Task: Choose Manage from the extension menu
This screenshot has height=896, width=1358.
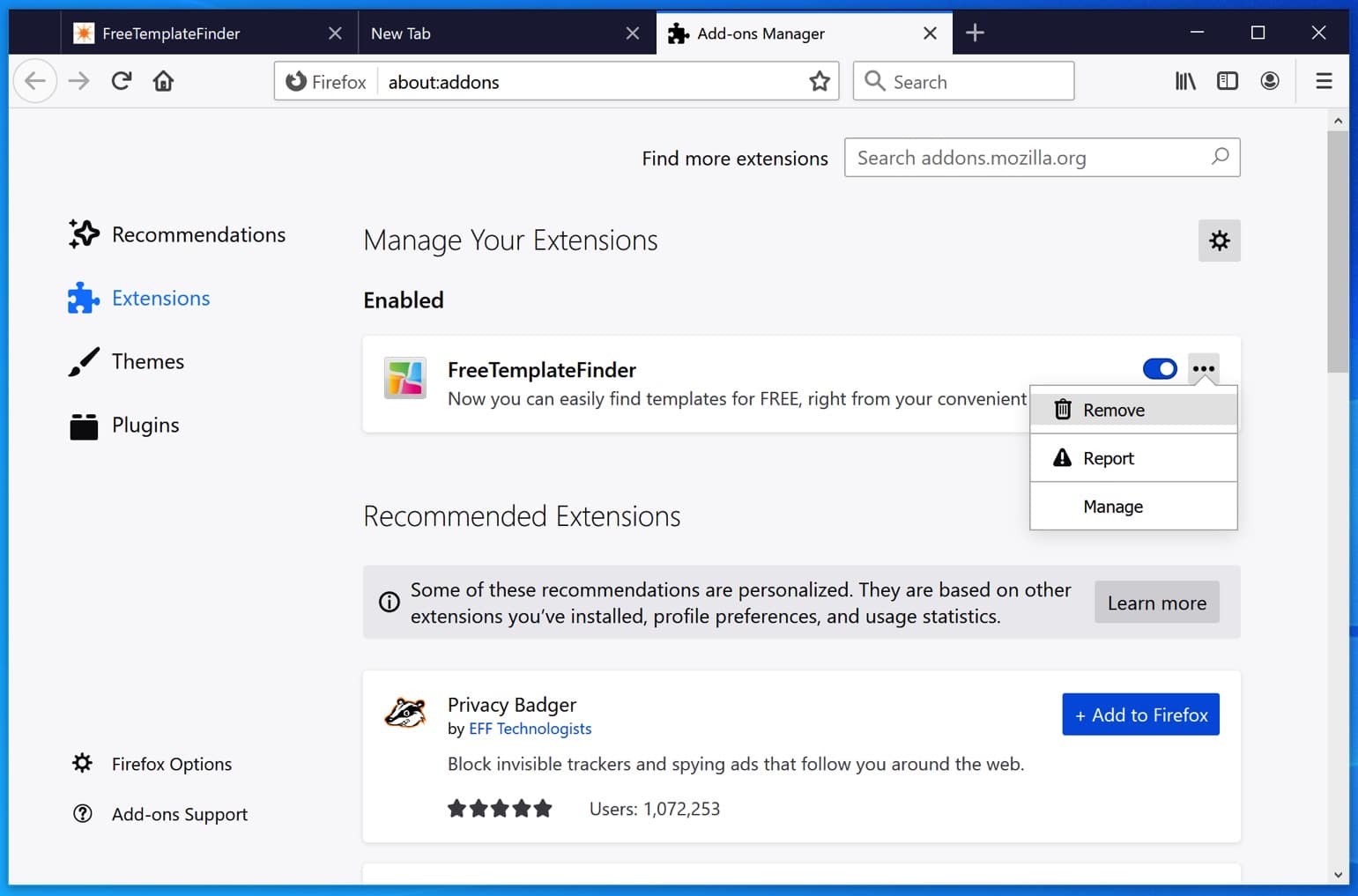Action: pyautogui.click(x=1133, y=507)
